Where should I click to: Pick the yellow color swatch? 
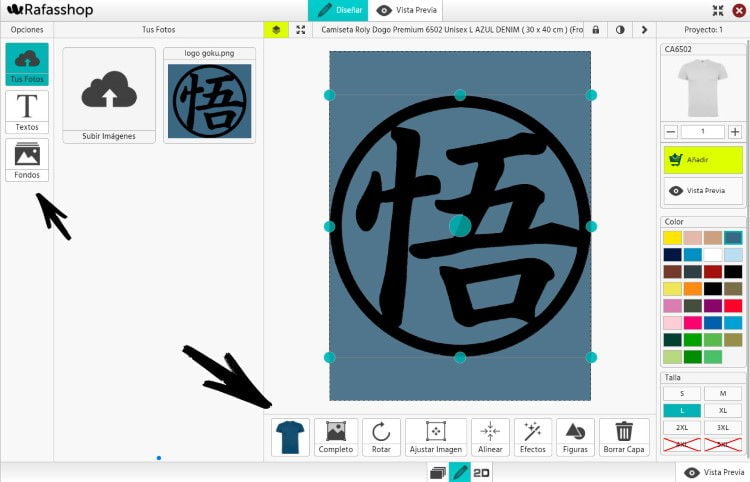pyautogui.click(x=672, y=238)
